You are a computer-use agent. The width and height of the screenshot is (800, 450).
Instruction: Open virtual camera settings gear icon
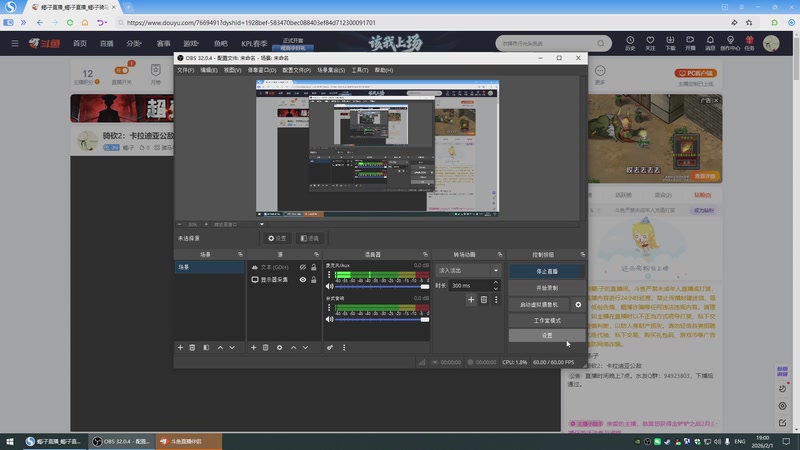[x=578, y=304]
